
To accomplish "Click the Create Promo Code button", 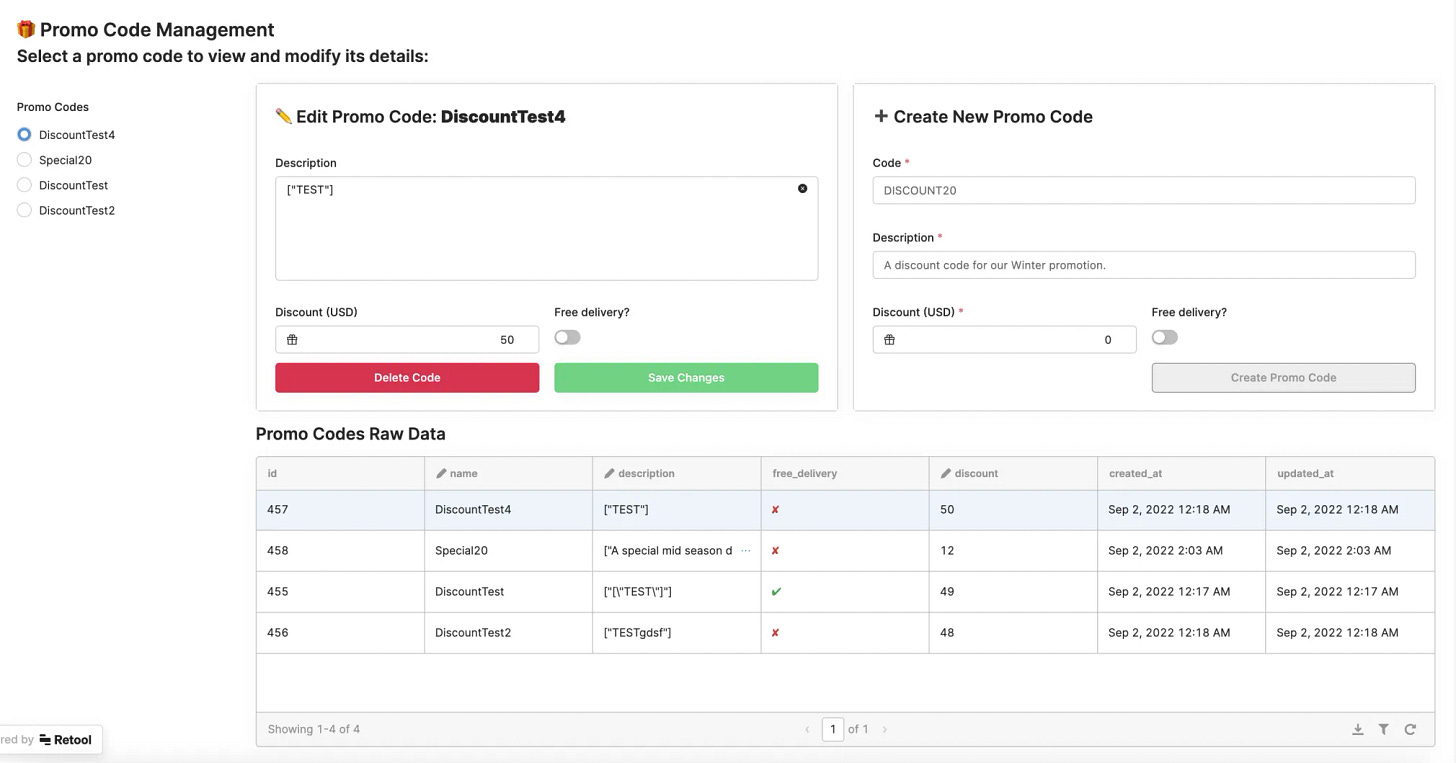I will (1283, 378).
